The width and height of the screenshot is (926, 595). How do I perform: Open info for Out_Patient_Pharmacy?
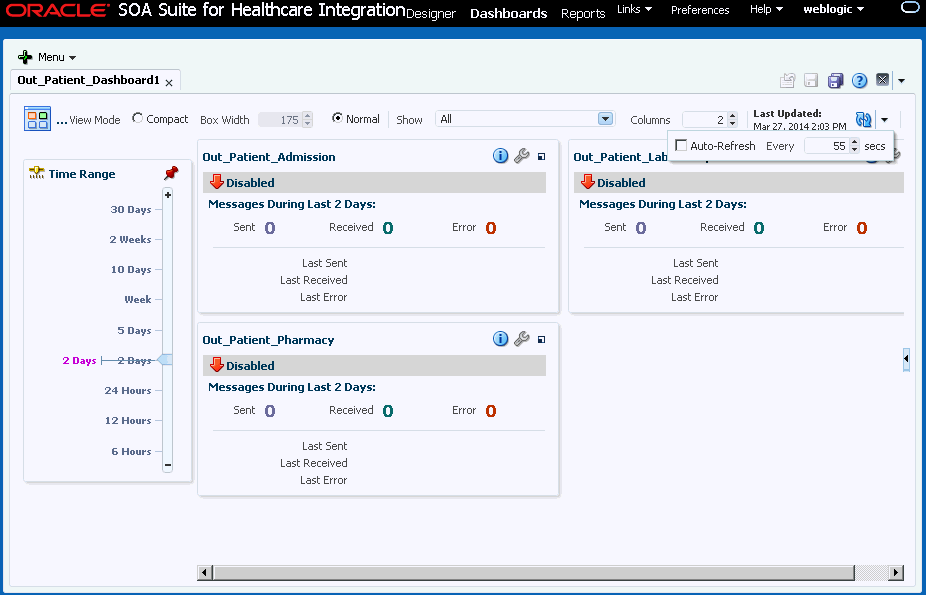click(x=500, y=339)
